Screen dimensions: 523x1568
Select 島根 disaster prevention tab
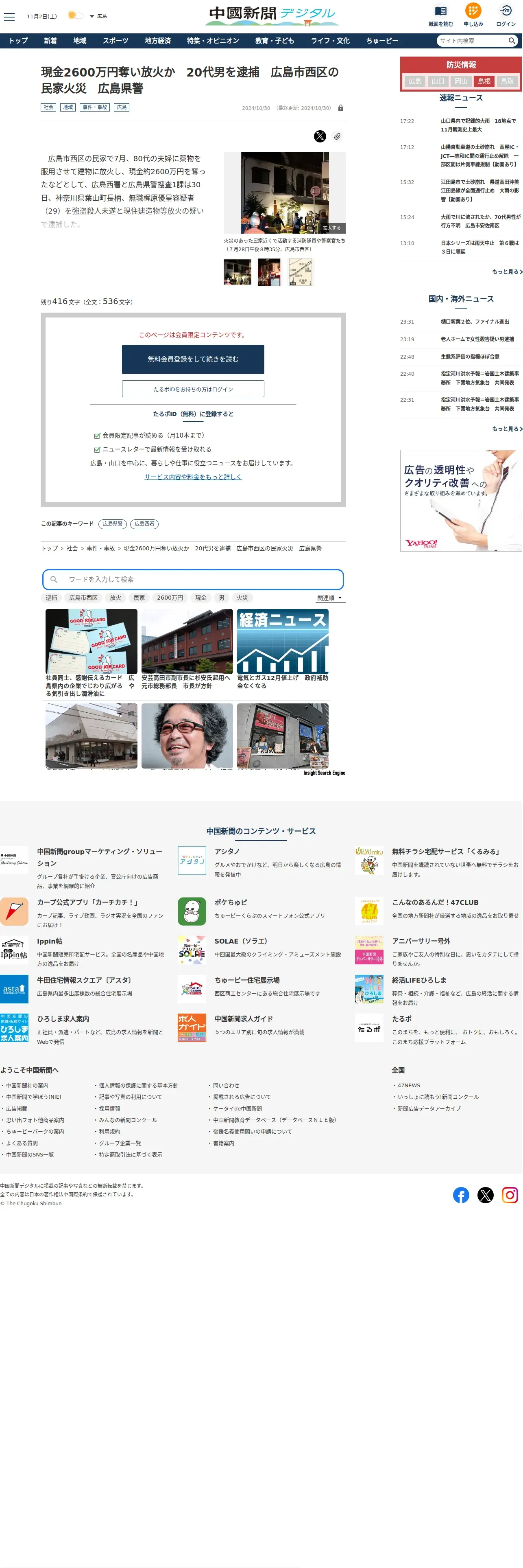click(484, 81)
